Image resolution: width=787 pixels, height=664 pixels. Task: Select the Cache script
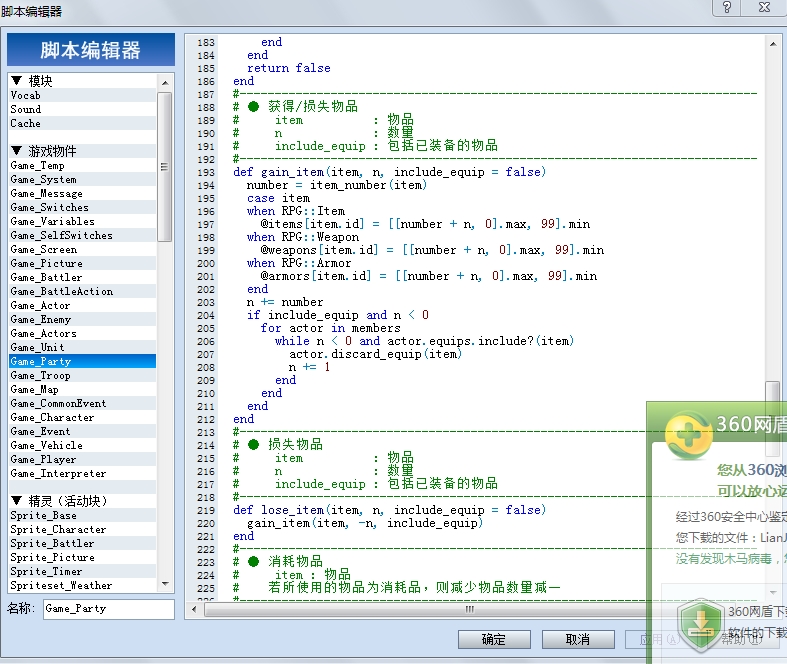pyautogui.click(x=82, y=123)
